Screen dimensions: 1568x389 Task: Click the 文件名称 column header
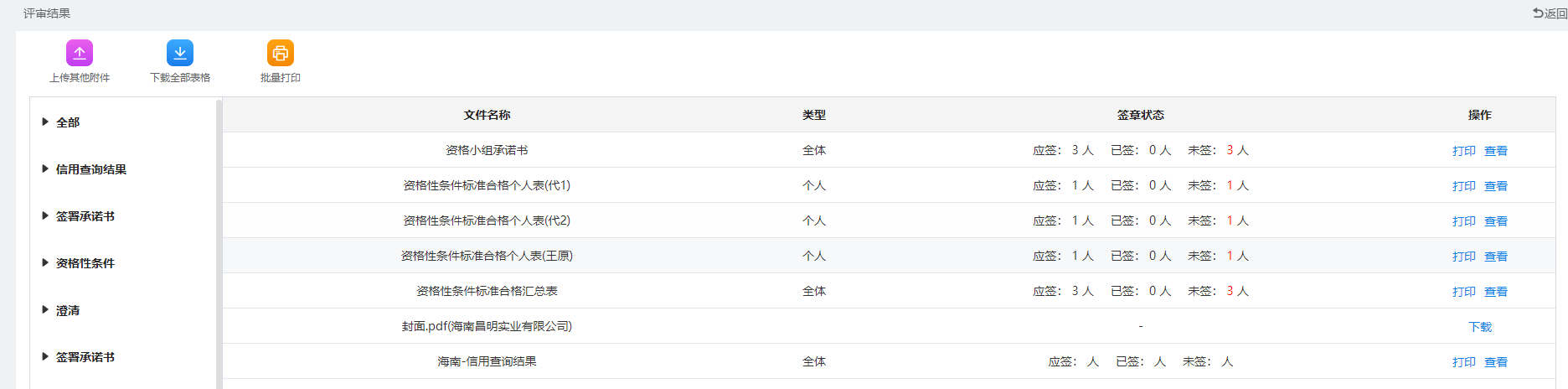point(487,115)
